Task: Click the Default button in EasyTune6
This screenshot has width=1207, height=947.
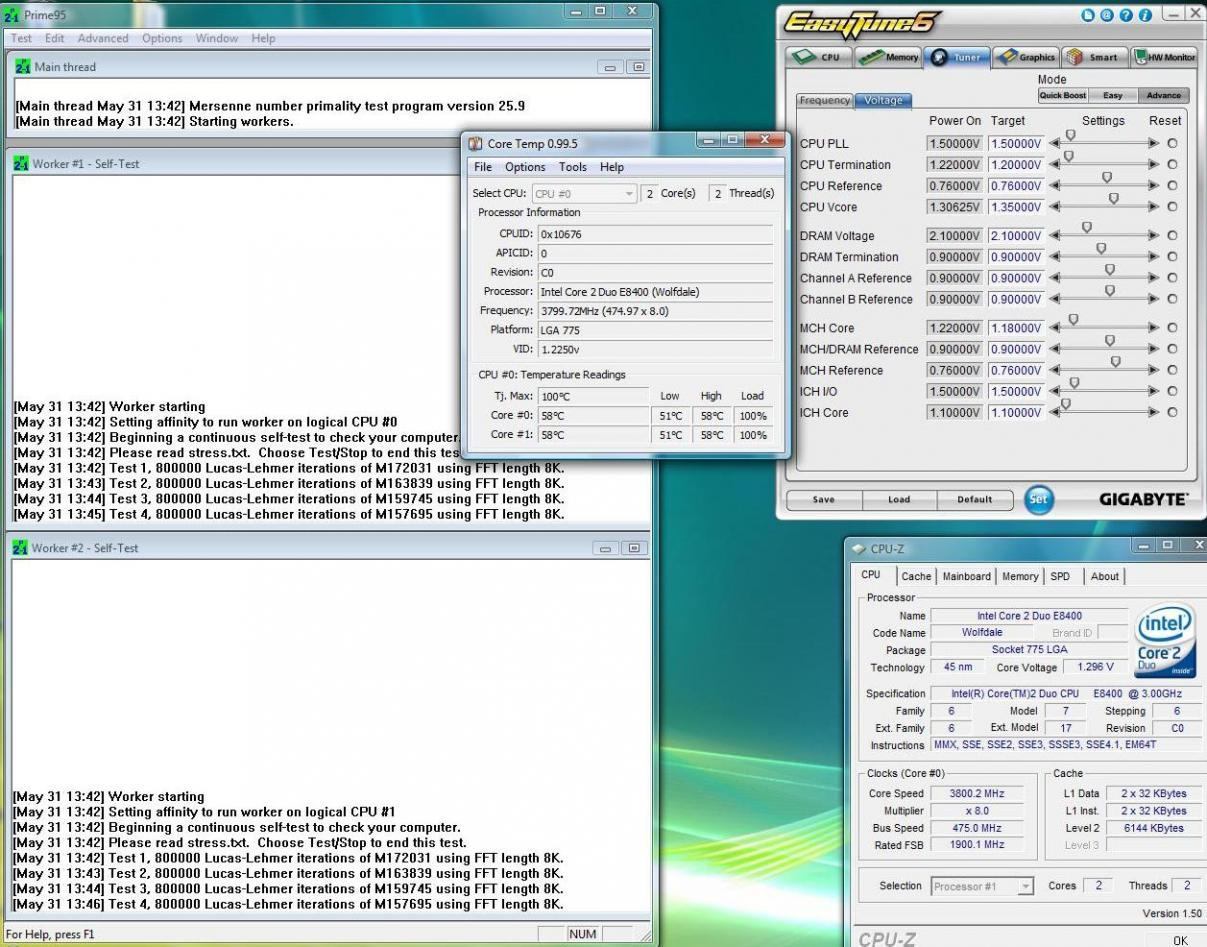Action: (975, 500)
